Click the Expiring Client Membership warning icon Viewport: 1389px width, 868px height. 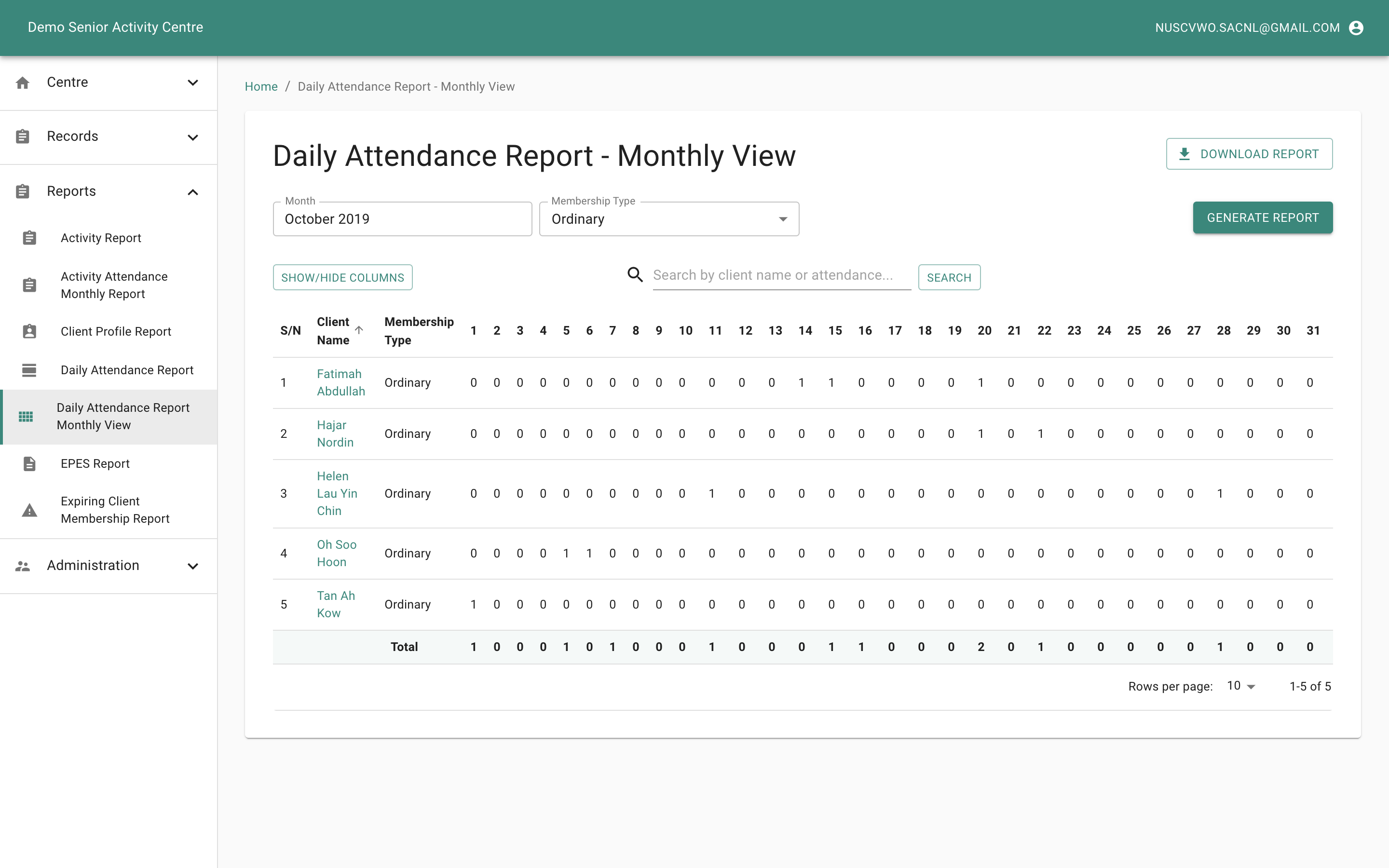click(29, 510)
